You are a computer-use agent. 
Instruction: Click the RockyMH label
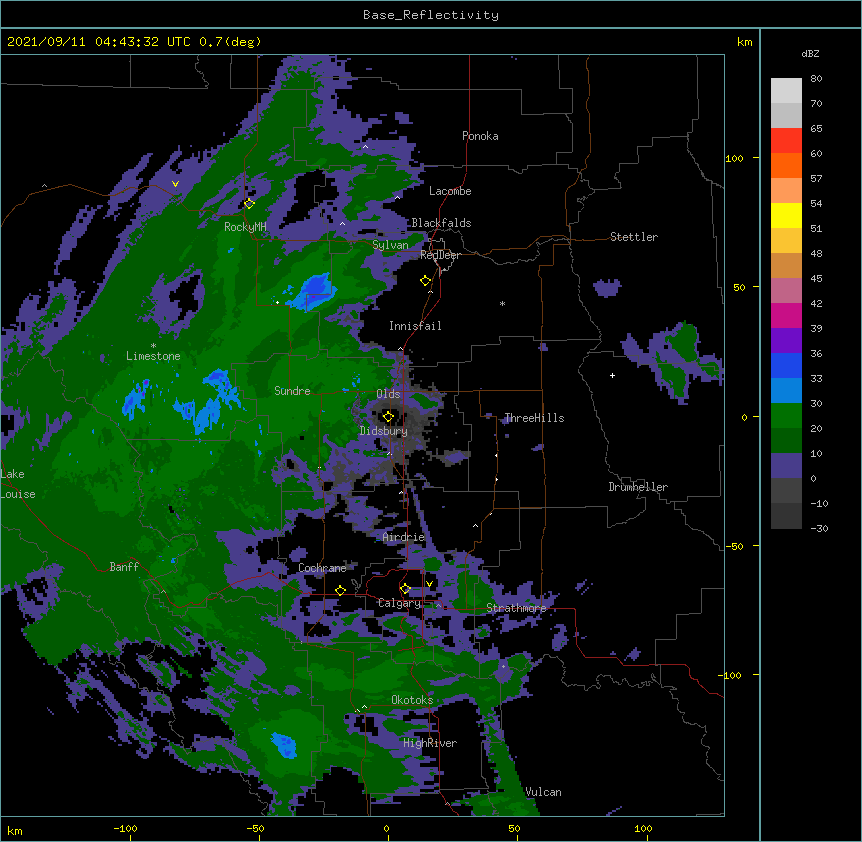tap(245, 226)
